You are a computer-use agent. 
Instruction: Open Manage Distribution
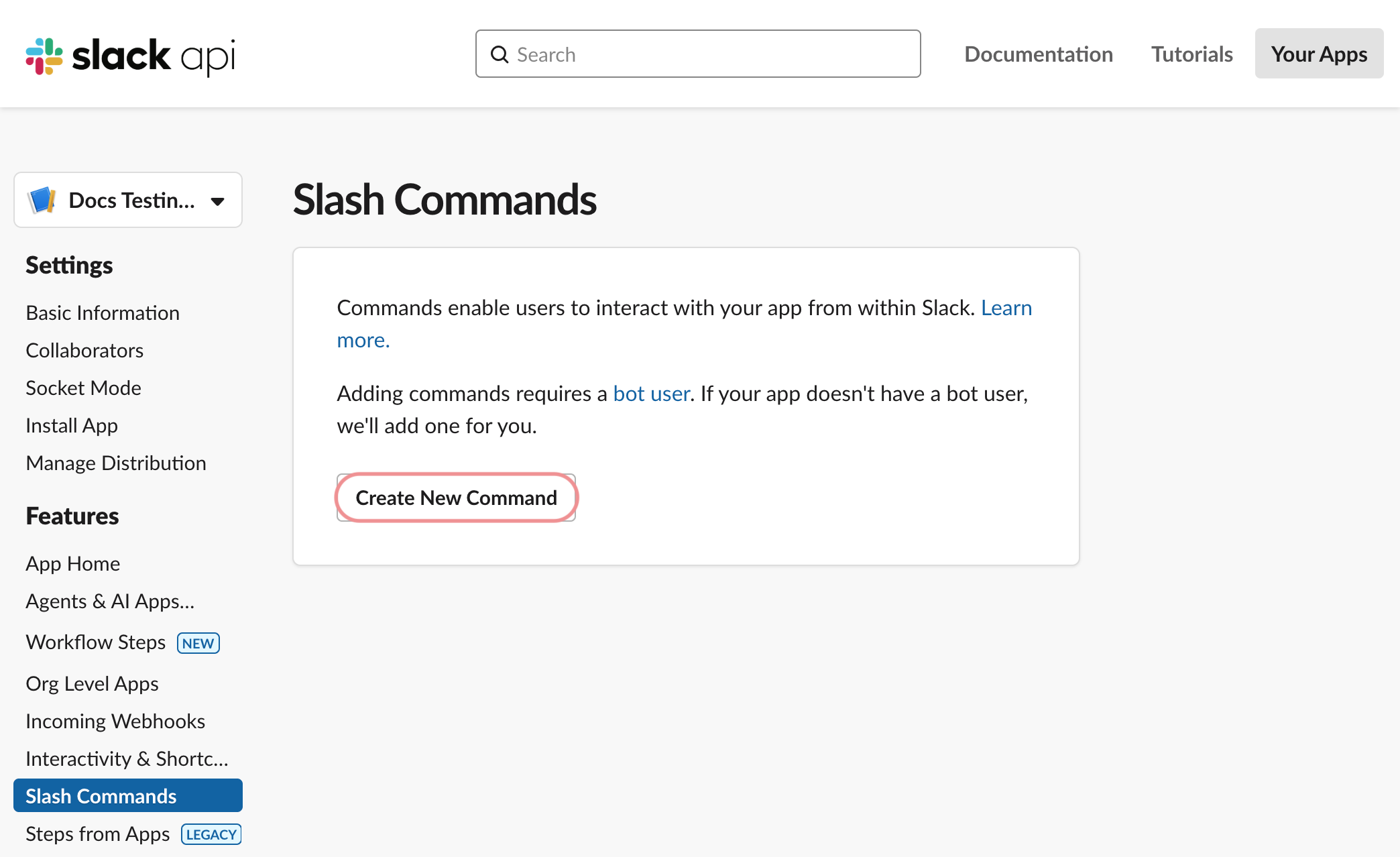(x=115, y=463)
